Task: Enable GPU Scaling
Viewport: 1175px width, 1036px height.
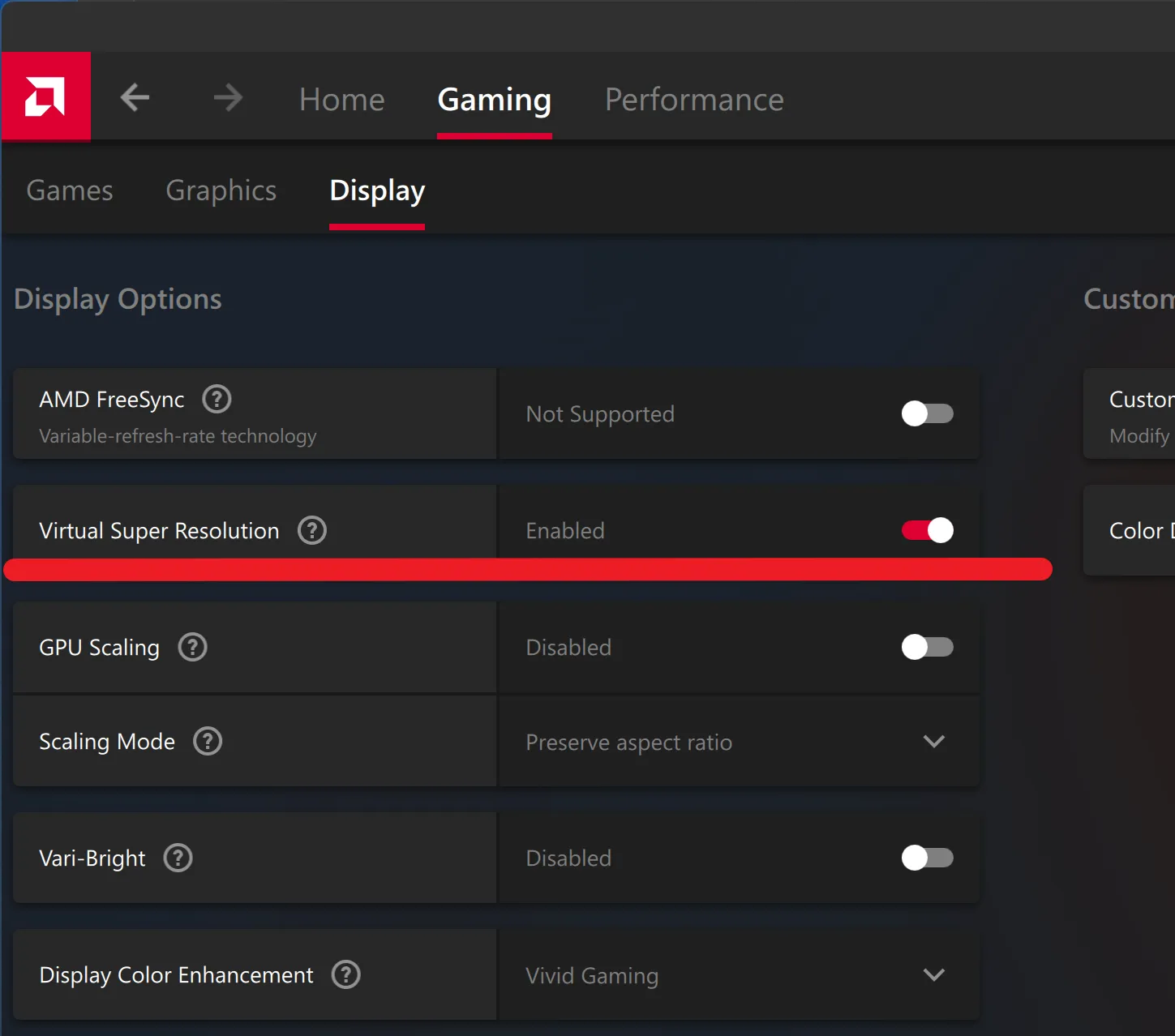Action: click(927, 647)
